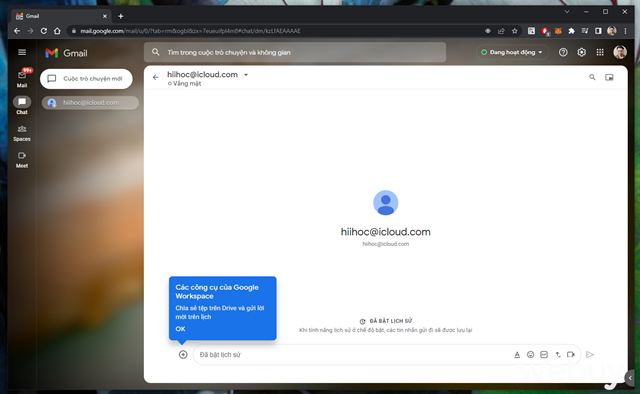Viewport: 640px width, 394px height.
Task: Select the Gmail browser tab
Action: (x=61, y=16)
